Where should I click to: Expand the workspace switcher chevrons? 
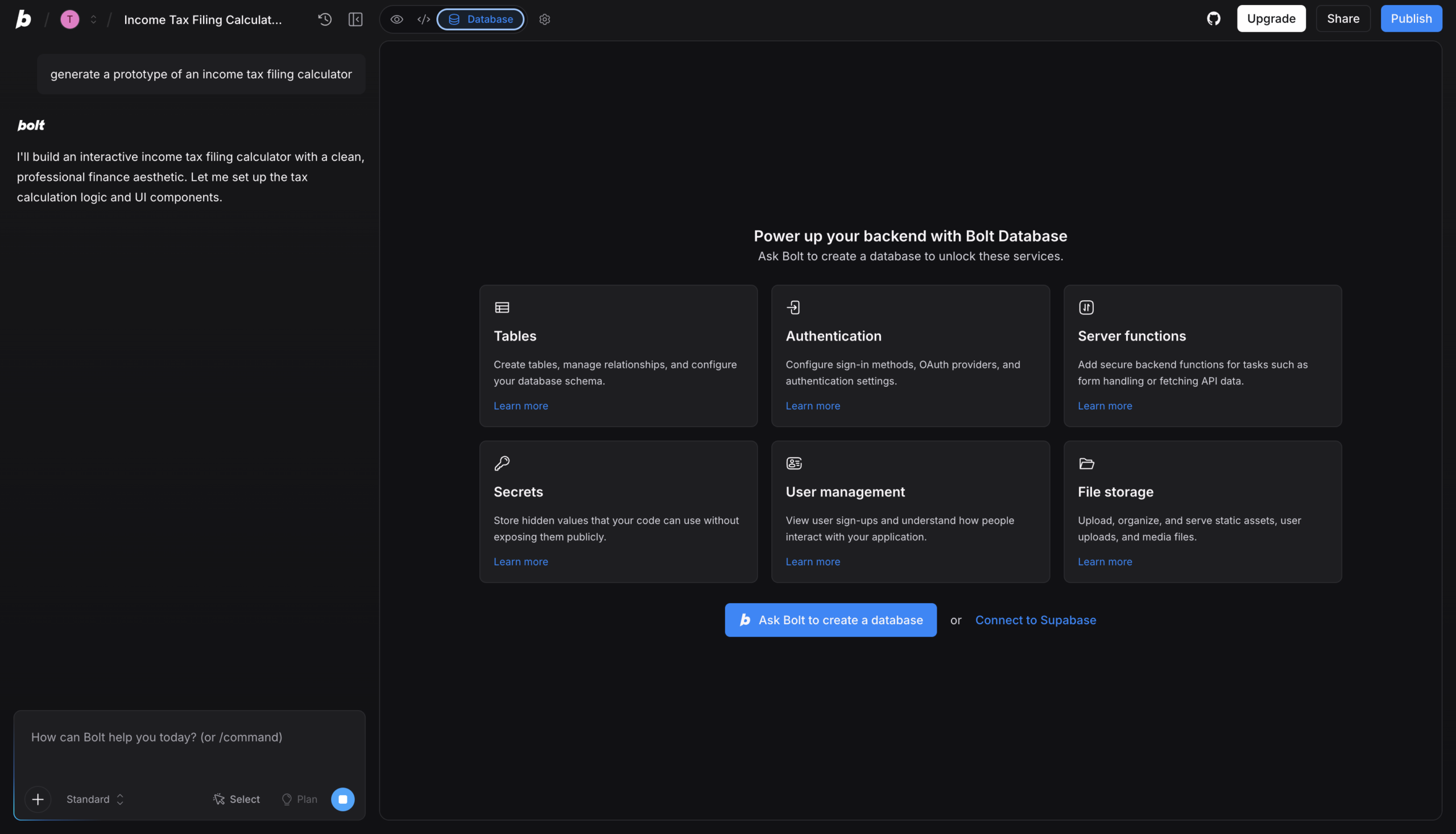[x=93, y=19]
